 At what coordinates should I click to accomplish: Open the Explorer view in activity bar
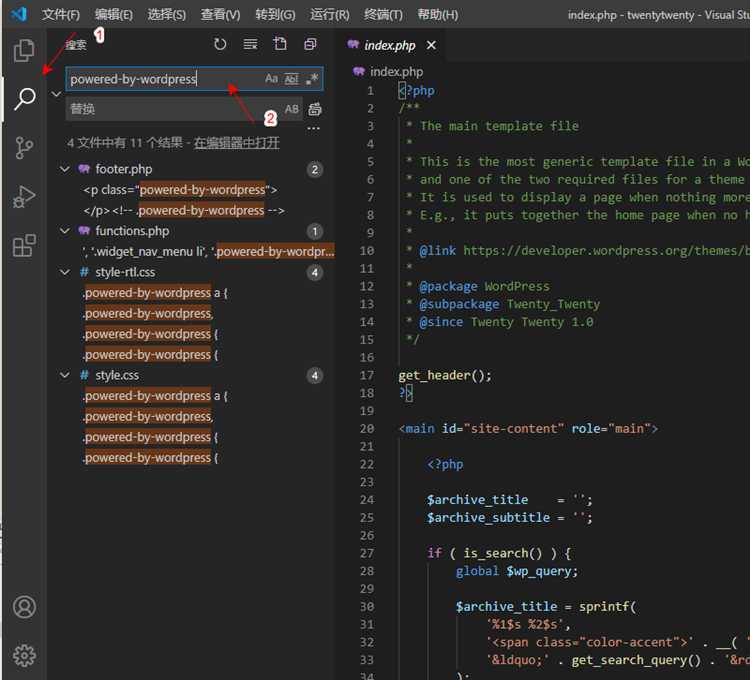[x=24, y=51]
